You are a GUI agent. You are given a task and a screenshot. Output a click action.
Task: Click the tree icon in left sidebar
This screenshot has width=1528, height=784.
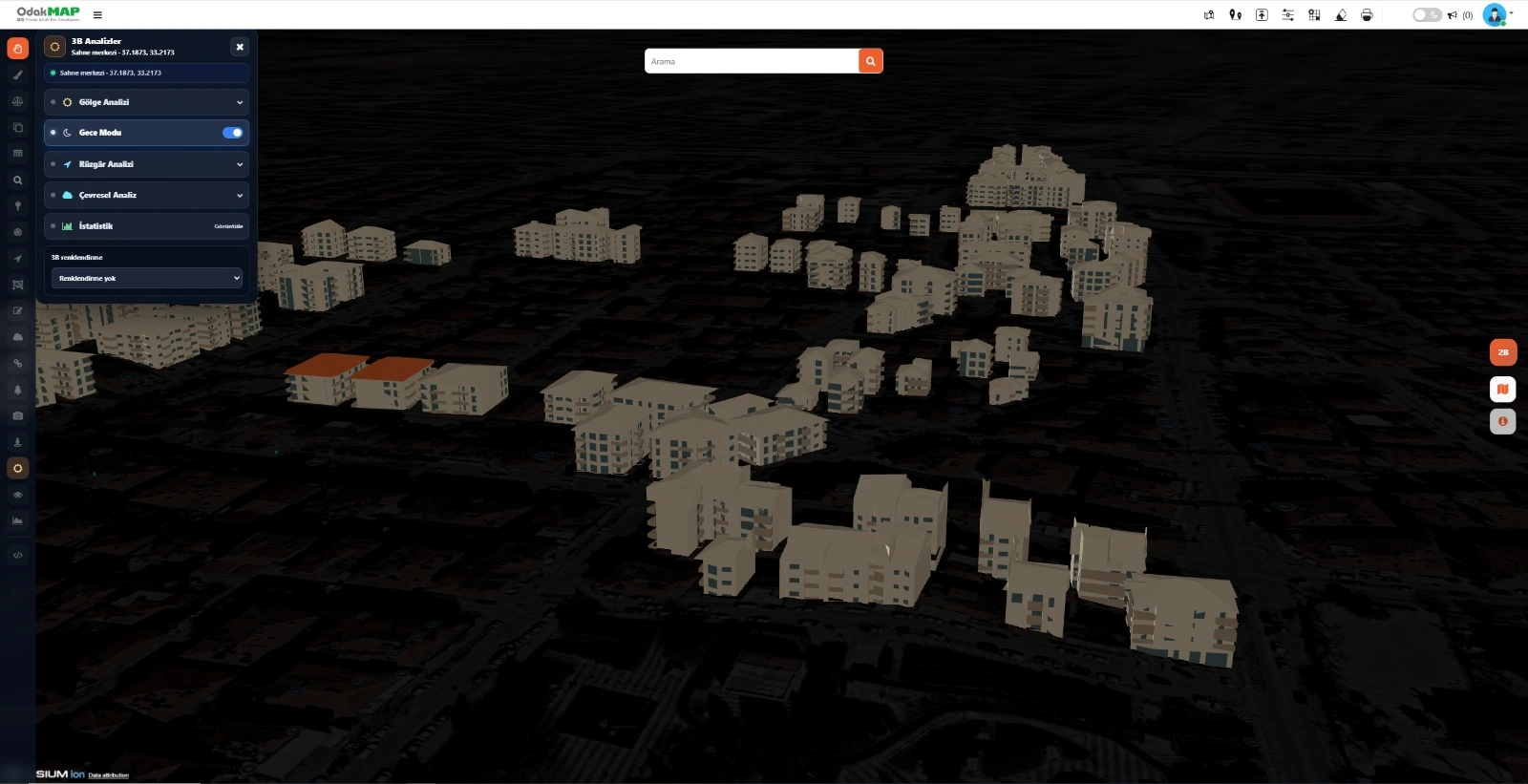(18, 390)
